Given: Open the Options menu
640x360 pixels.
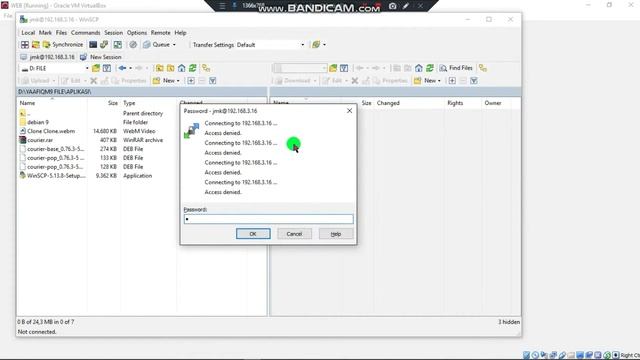Looking at the screenshot, I should tap(137, 33).
